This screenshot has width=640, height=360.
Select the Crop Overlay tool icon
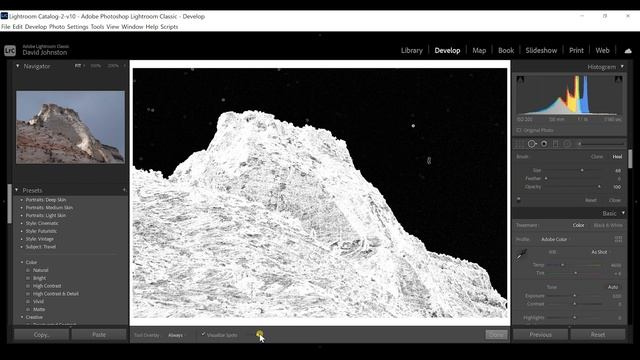tap(520, 144)
